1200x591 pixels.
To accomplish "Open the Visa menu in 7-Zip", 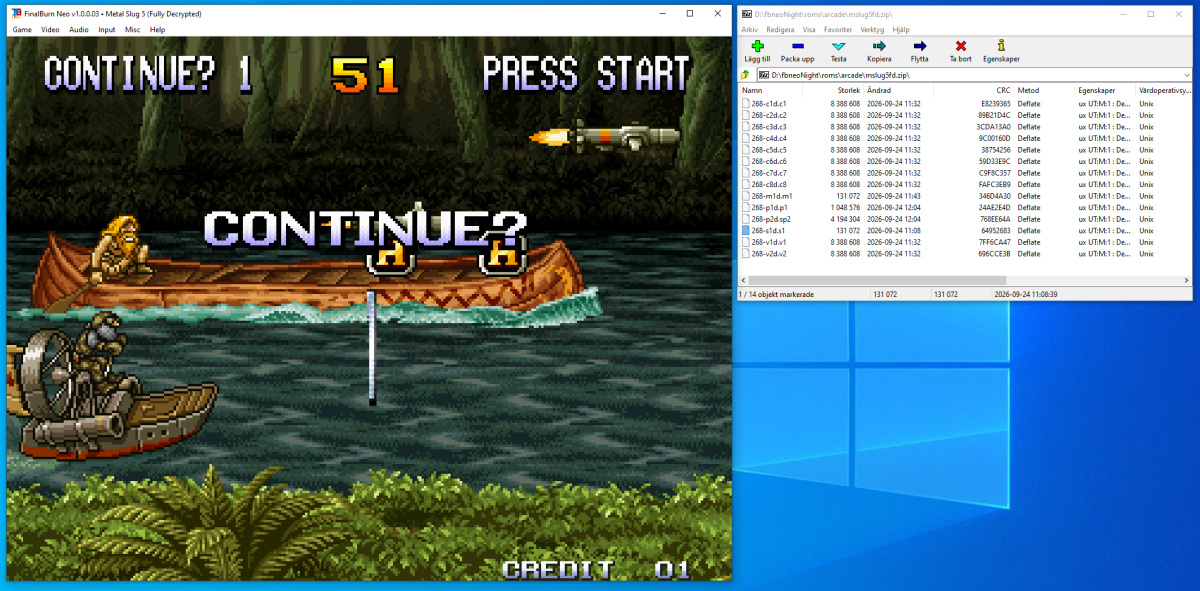I will point(809,30).
